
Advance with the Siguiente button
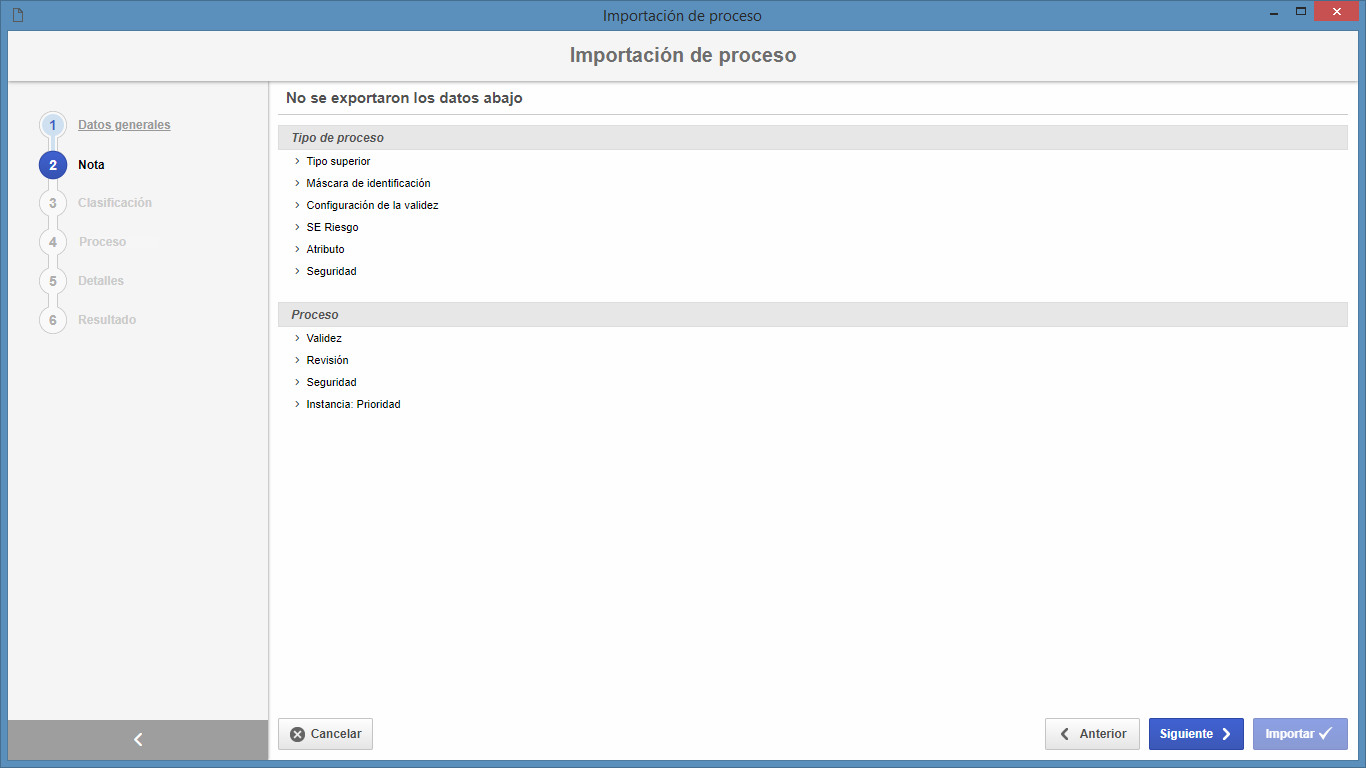point(1196,734)
